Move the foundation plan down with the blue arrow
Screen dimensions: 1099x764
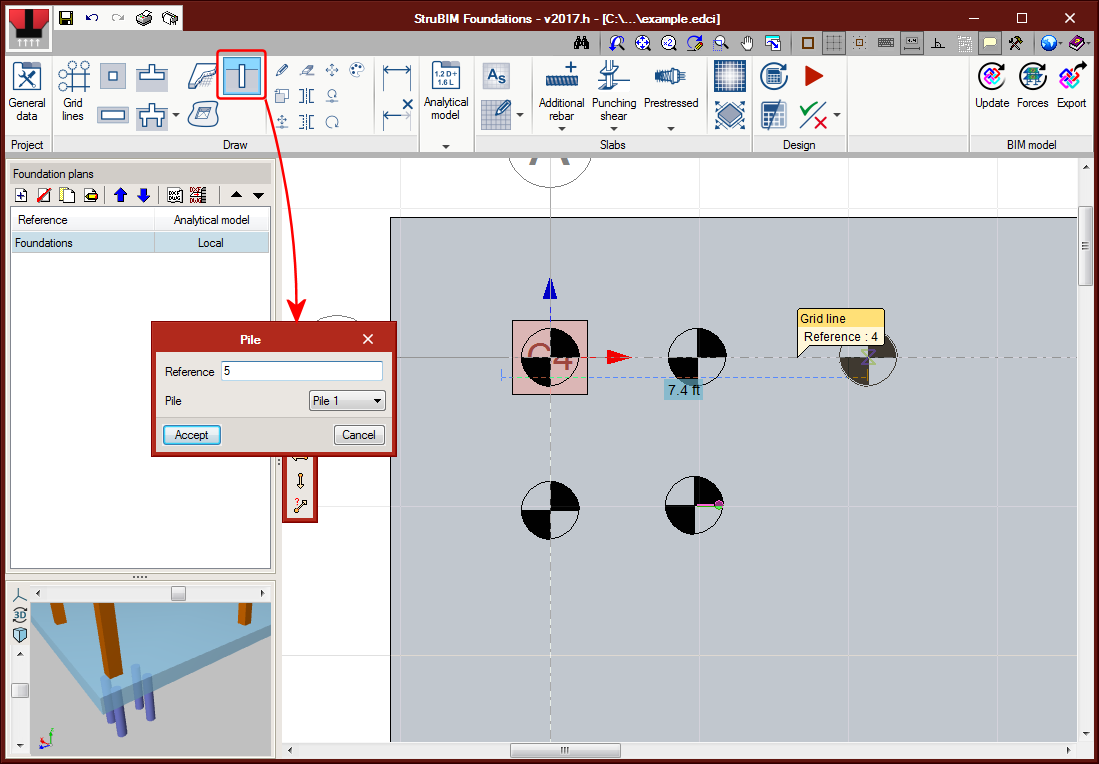point(143,195)
